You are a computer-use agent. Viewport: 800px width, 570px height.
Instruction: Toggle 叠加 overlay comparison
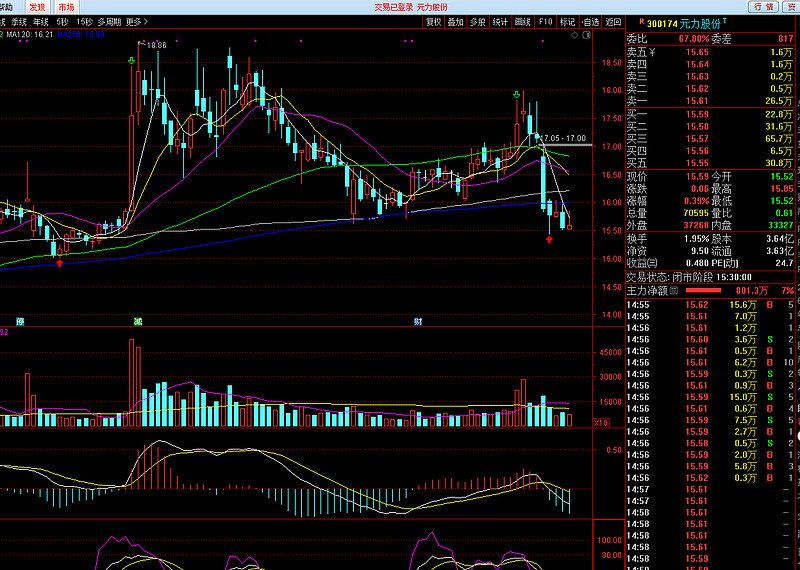455,21
